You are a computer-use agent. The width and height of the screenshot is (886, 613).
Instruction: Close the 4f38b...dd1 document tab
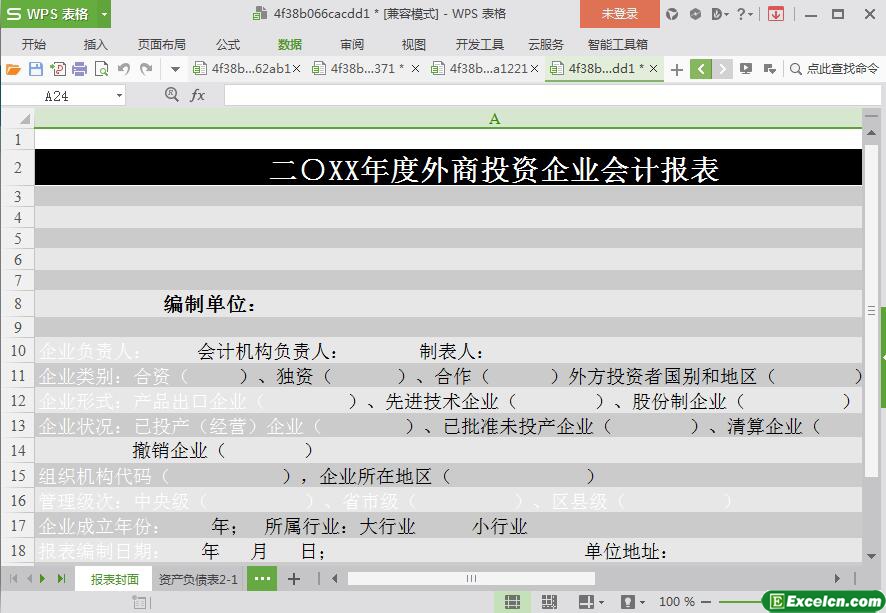653,69
